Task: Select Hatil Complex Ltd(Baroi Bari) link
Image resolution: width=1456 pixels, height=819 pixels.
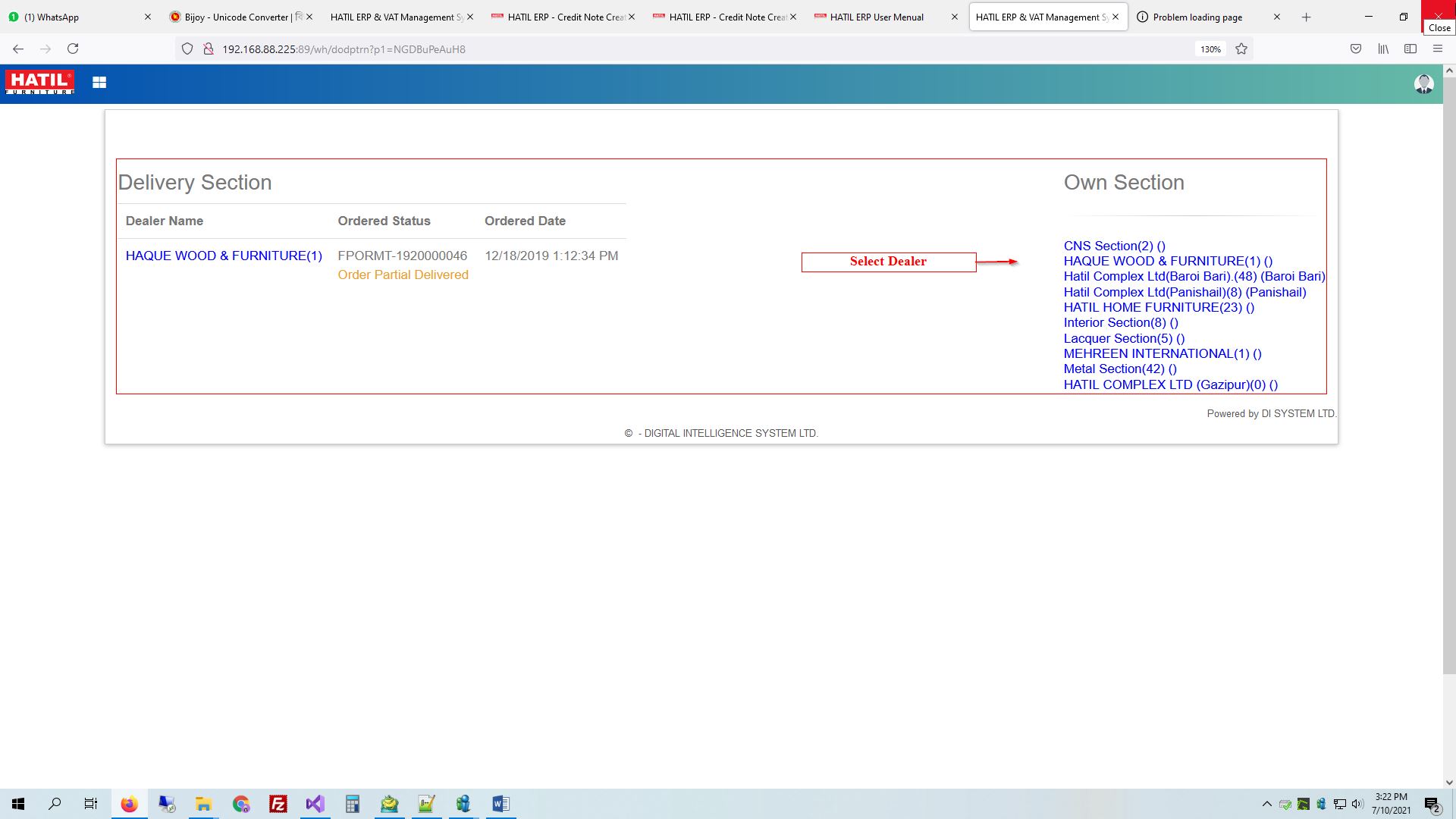Action: pyautogui.click(x=1194, y=276)
